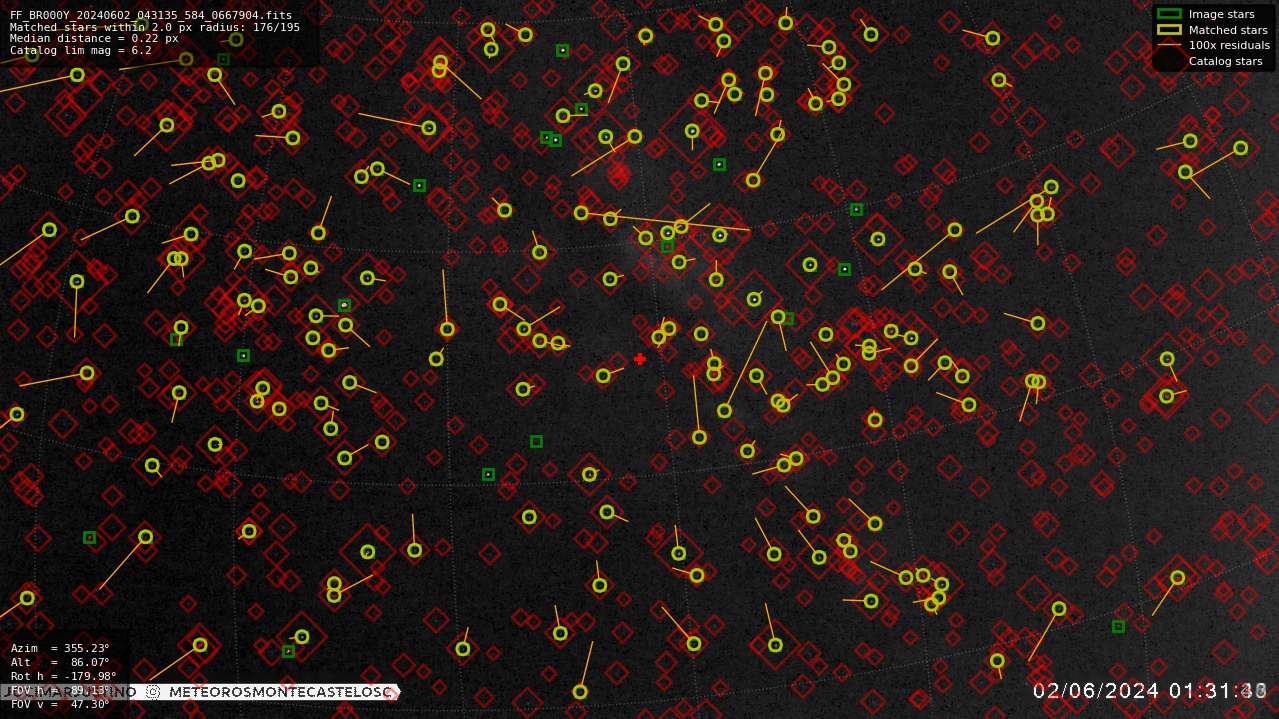Image resolution: width=1279 pixels, height=719 pixels.
Task: Click the 'FOV v = 47.30°' readout
Action: 60,704
